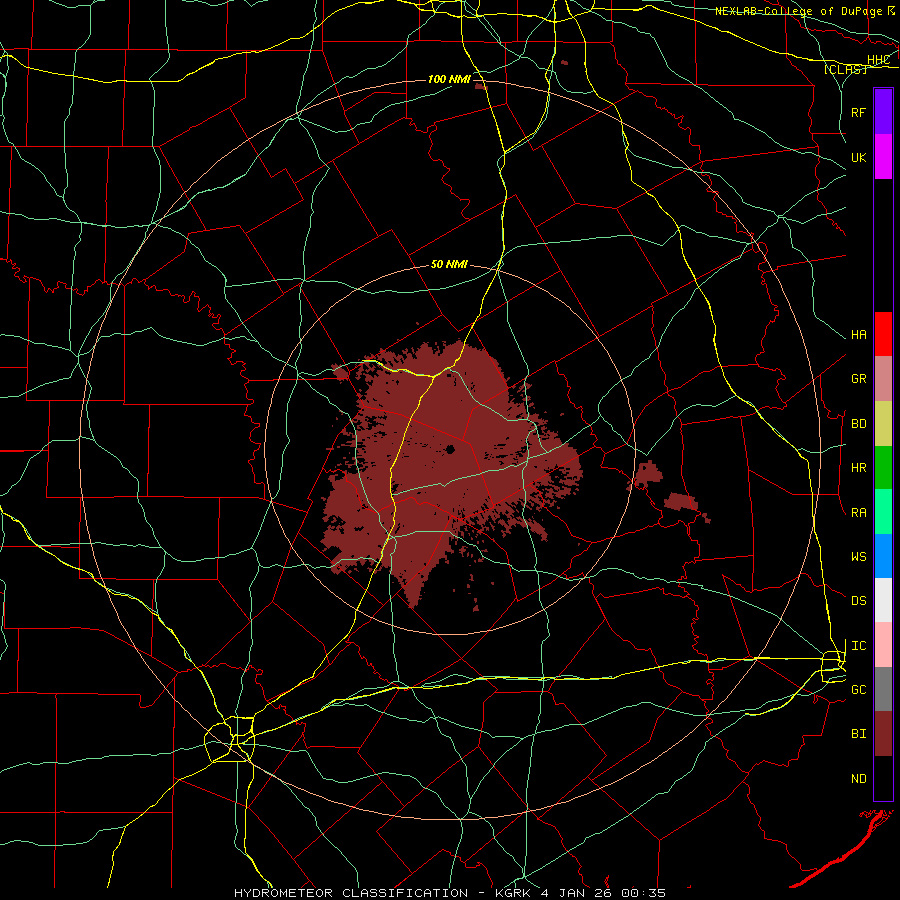Screen dimensions: 900x900
Task: Click the gray GC legend color swatch
Action: click(883, 689)
